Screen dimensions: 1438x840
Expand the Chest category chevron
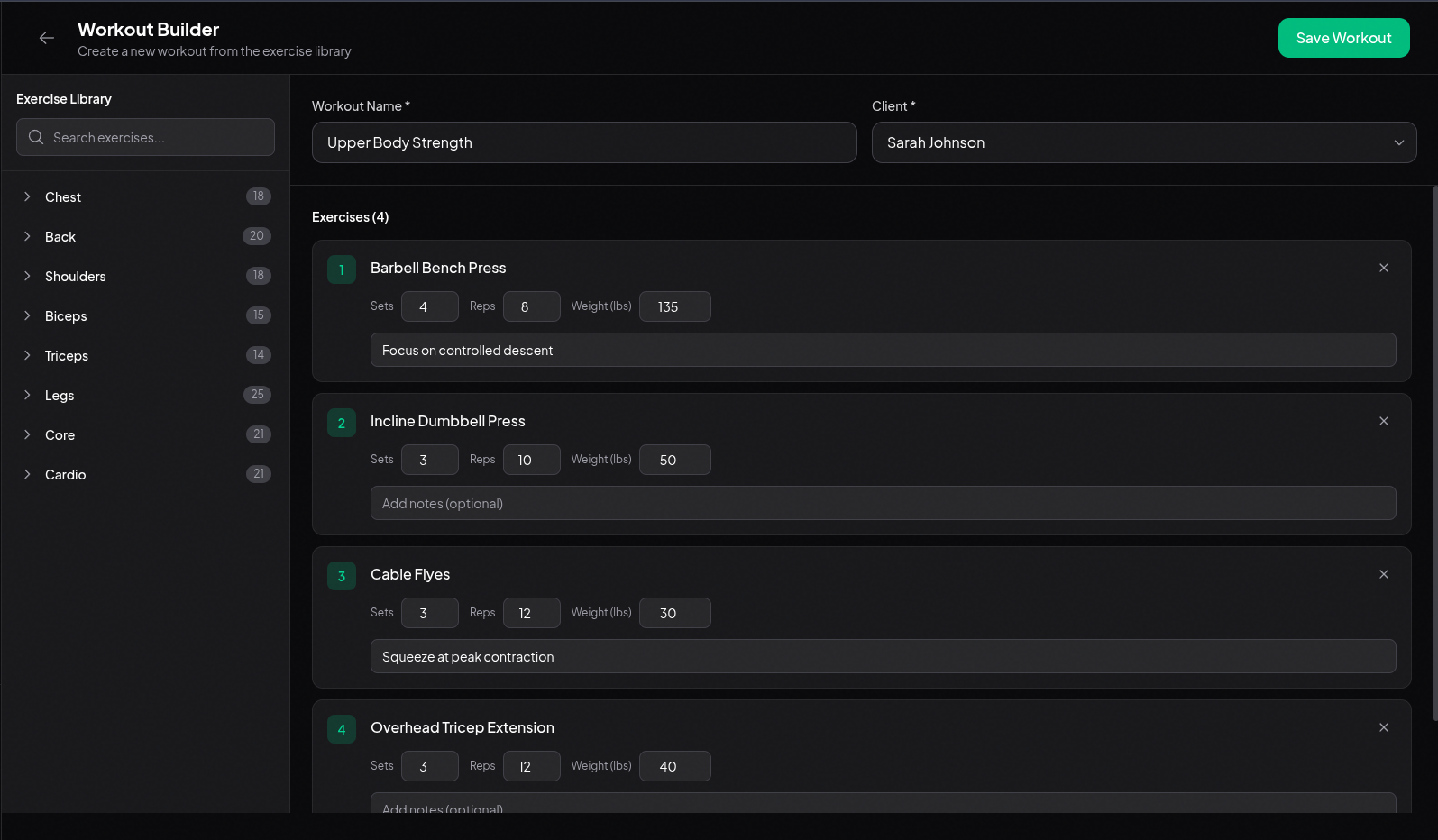(27, 196)
